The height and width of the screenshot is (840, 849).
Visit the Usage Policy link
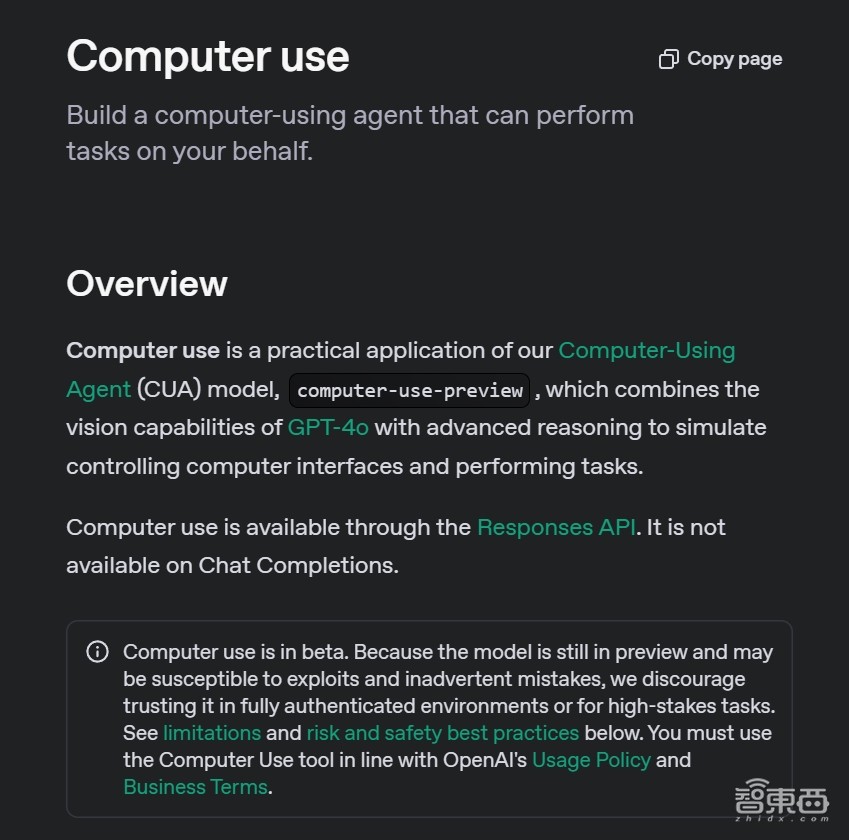pyautogui.click(x=590, y=760)
